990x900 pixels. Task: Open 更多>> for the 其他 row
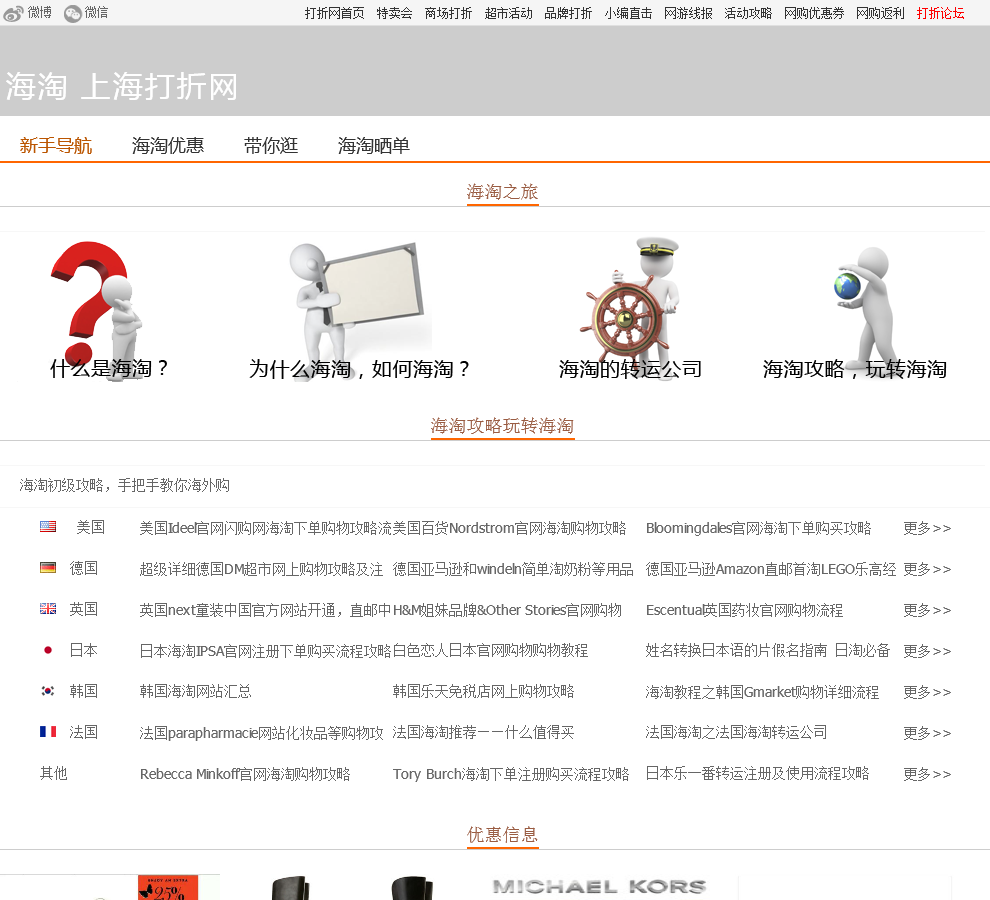(x=927, y=774)
